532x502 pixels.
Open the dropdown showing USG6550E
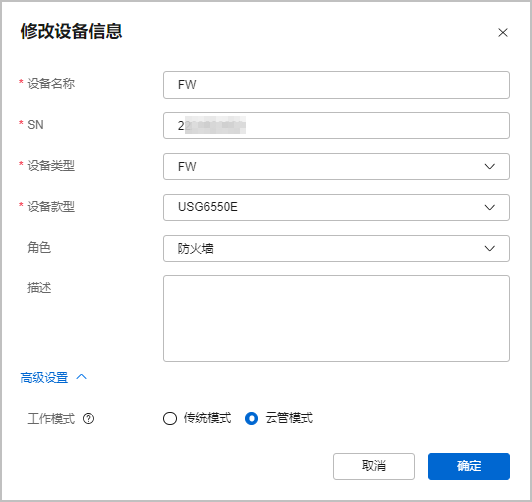pos(336,207)
